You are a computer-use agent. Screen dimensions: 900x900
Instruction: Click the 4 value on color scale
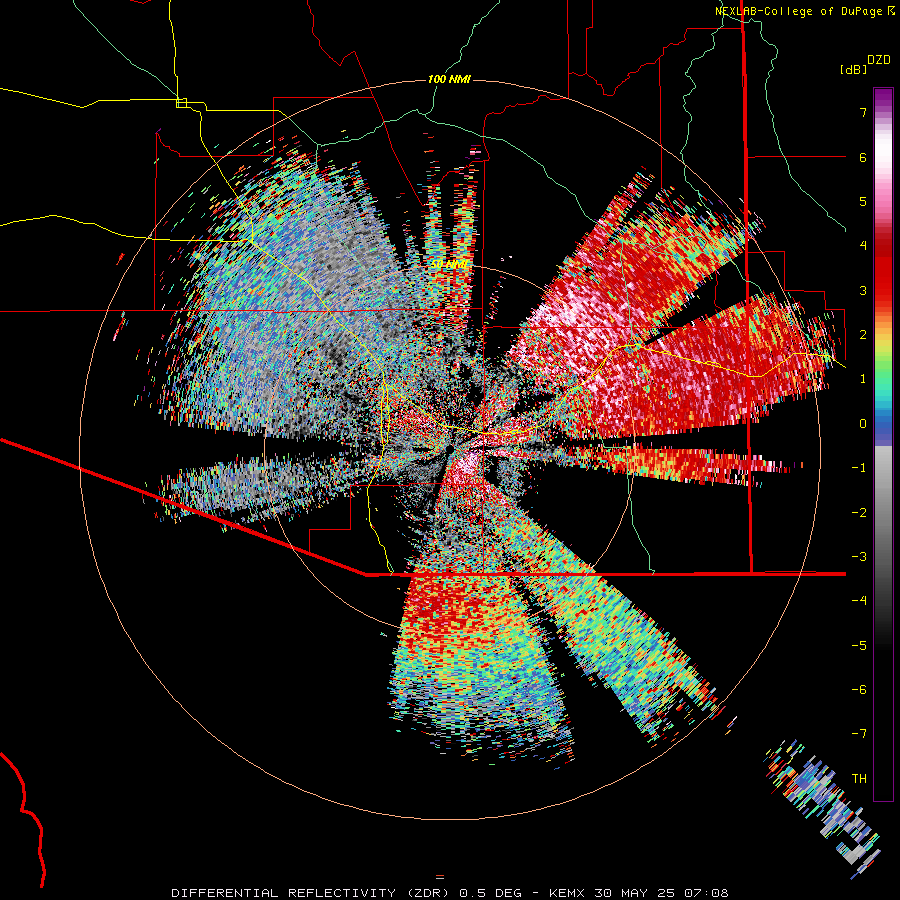[863, 246]
